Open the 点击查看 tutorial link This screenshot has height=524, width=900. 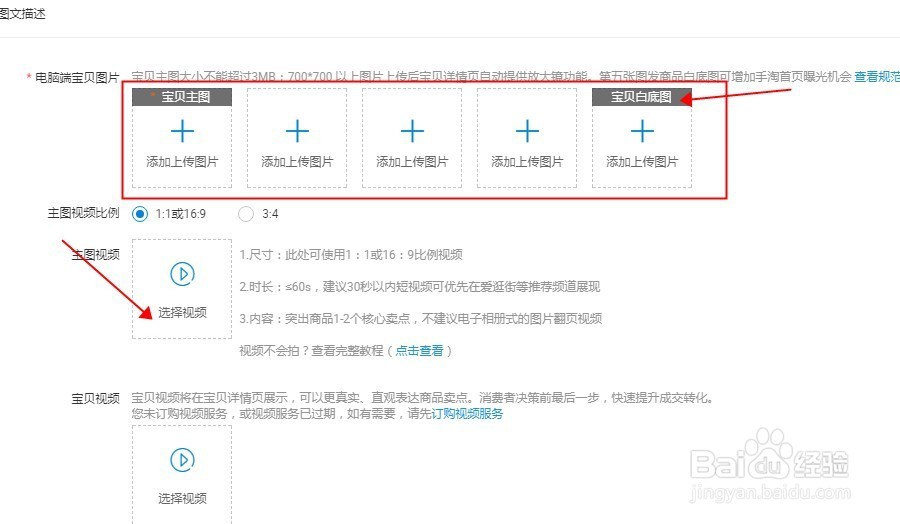(420, 350)
